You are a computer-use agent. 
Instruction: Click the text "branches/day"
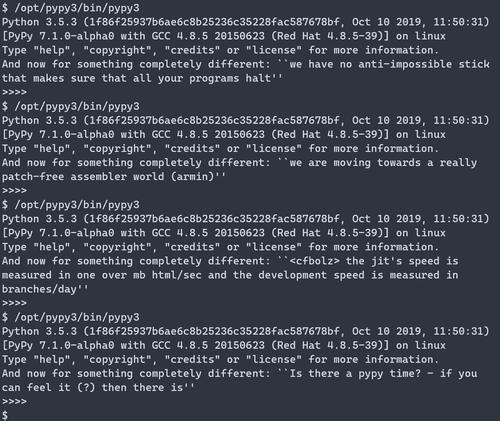click(x=39, y=289)
